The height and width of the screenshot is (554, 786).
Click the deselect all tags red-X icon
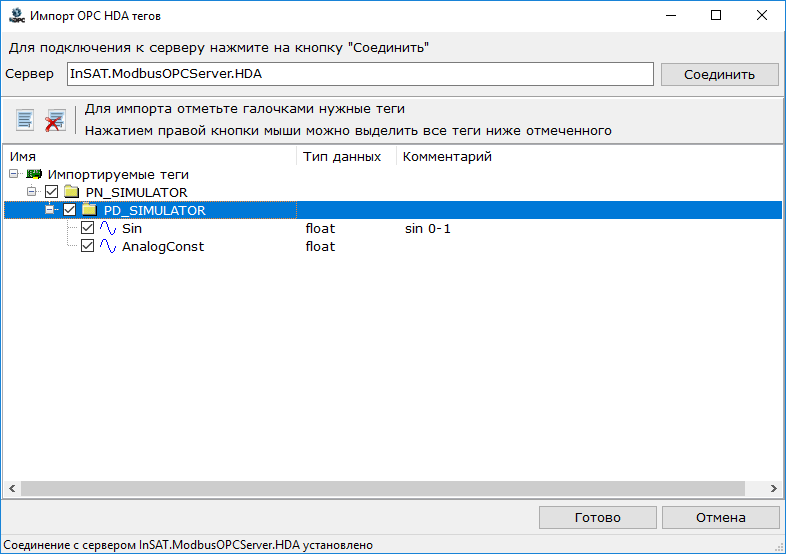coord(55,120)
